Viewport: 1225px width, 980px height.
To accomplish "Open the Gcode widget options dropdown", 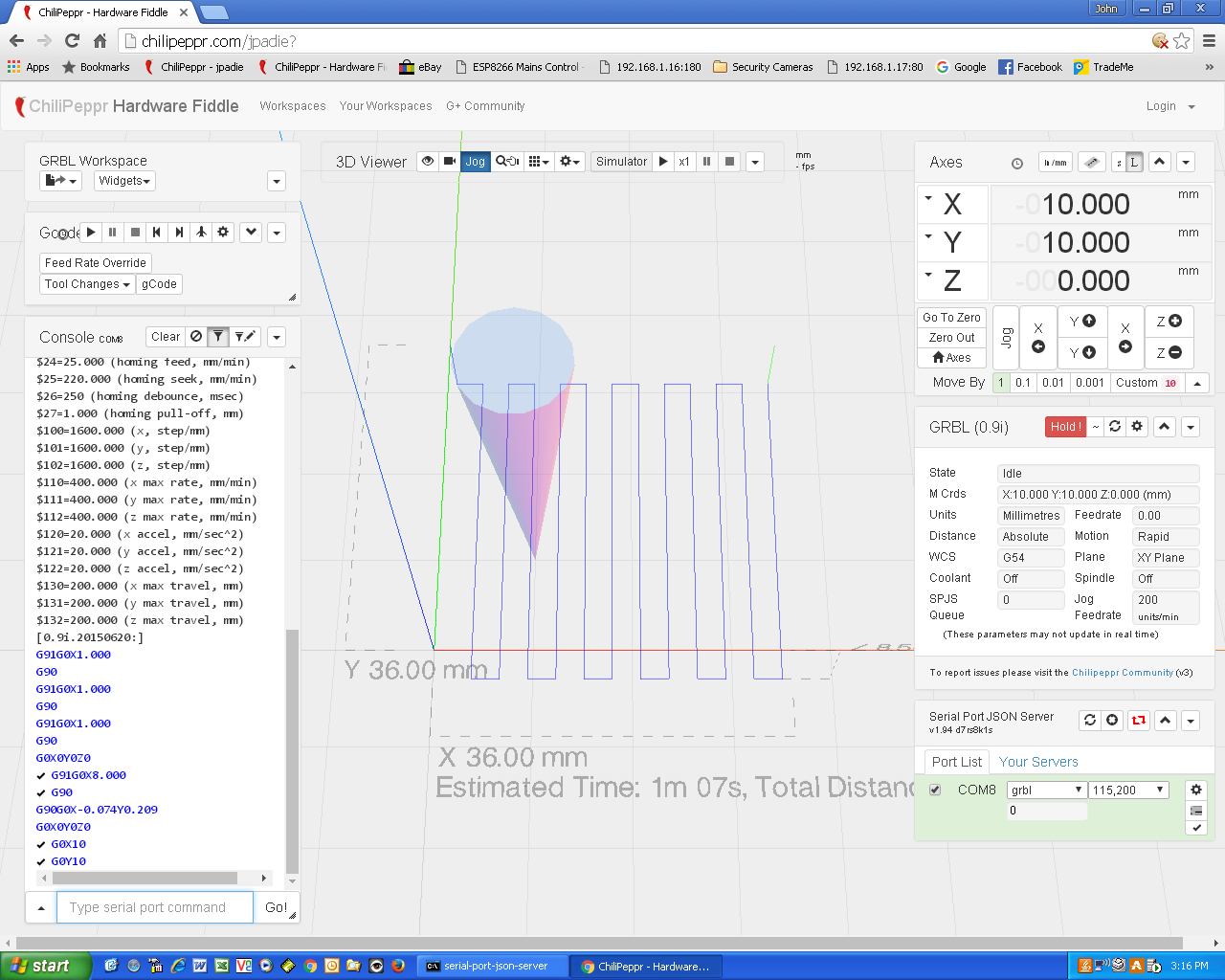I will click(277, 233).
